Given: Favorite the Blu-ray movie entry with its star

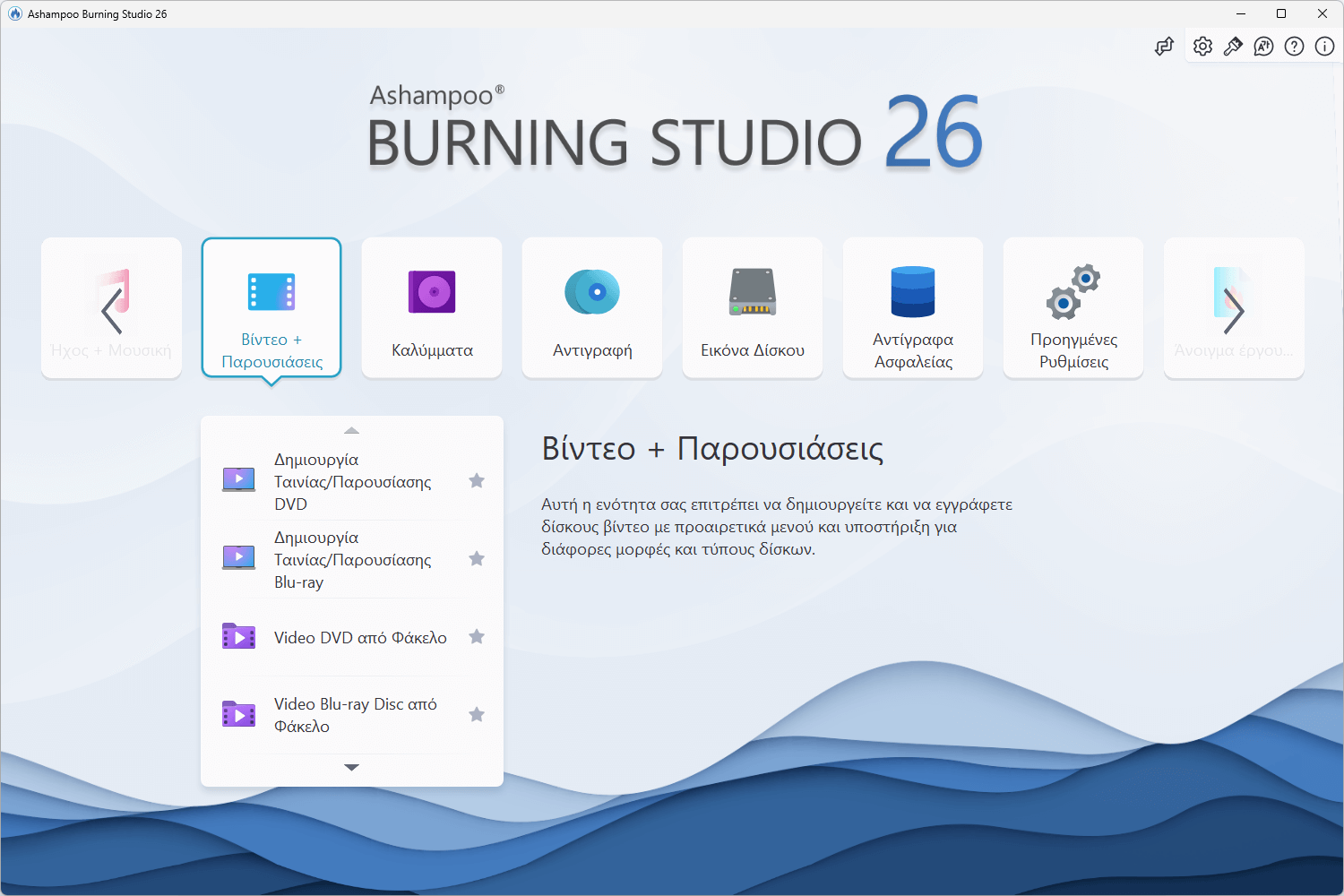Looking at the screenshot, I should tap(477, 559).
